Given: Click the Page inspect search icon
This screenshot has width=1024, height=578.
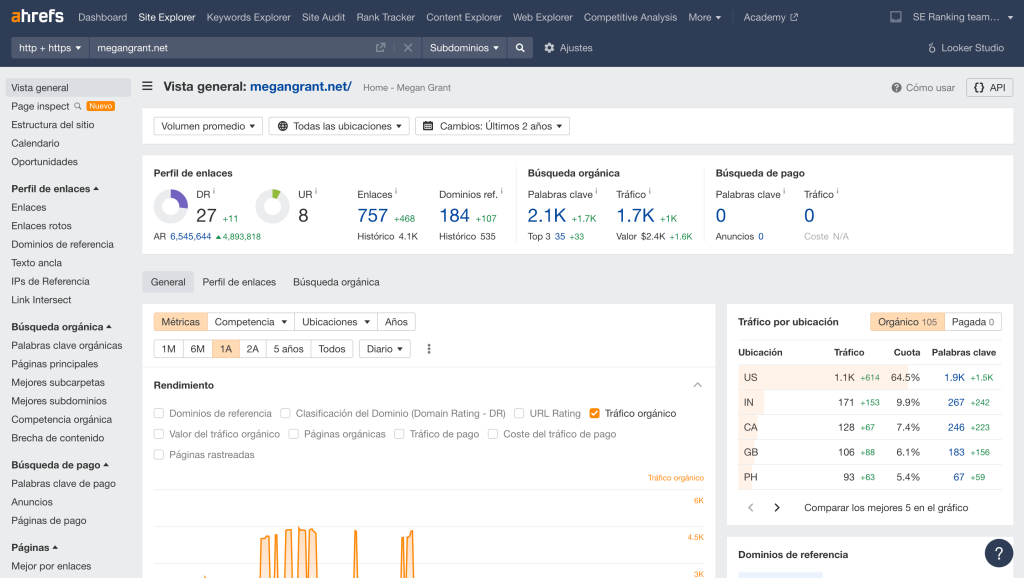Looking at the screenshot, I should click(78, 106).
